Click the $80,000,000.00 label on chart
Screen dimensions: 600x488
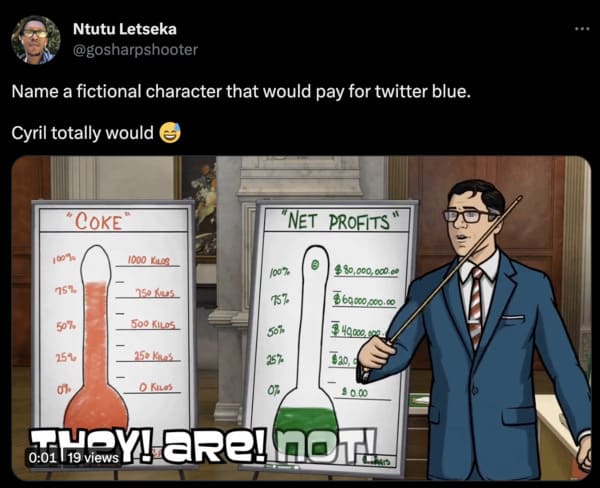point(367,272)
